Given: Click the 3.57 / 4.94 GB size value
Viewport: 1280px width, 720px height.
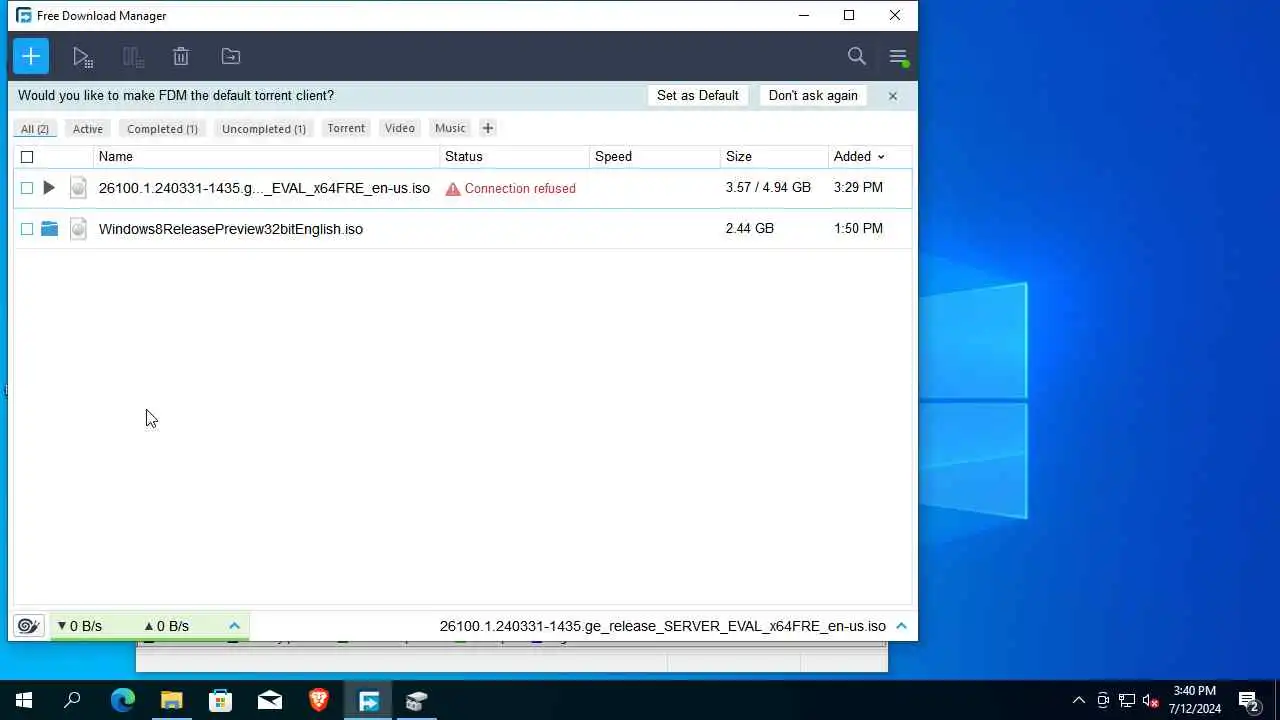Looking at the screenshot, I should pos(768,188).
